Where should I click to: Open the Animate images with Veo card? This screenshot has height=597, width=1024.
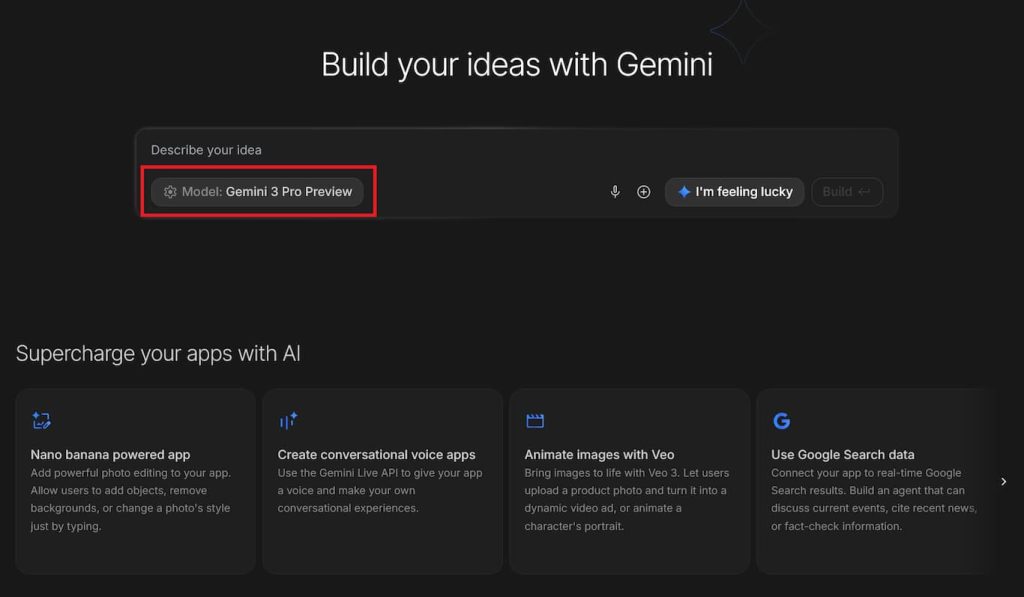[x=630, y=481]
